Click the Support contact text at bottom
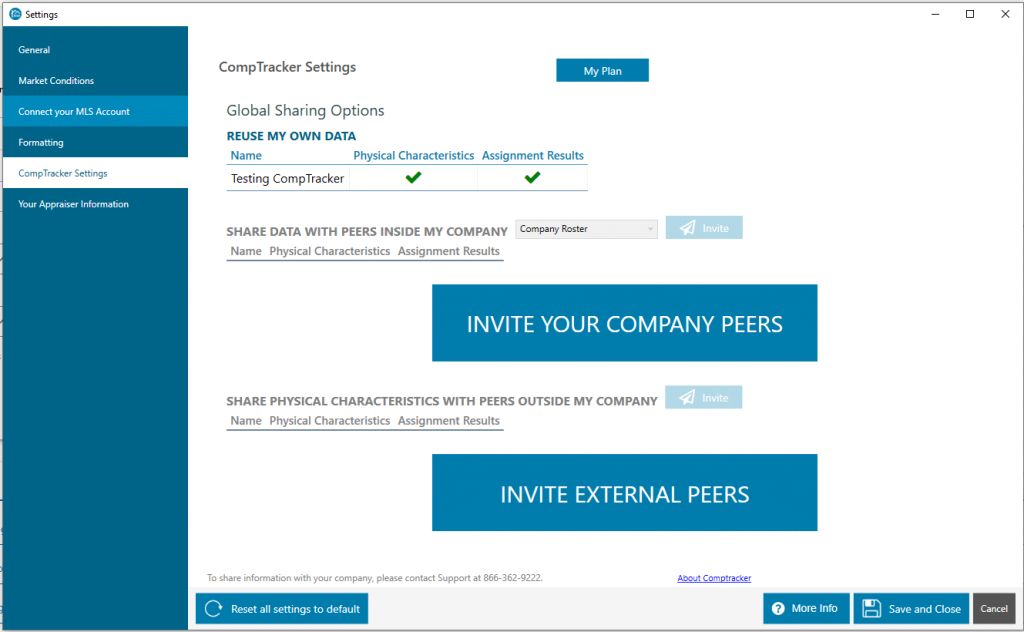The image size is (1024, 632). pyautogui.click(x=375, y=578)
